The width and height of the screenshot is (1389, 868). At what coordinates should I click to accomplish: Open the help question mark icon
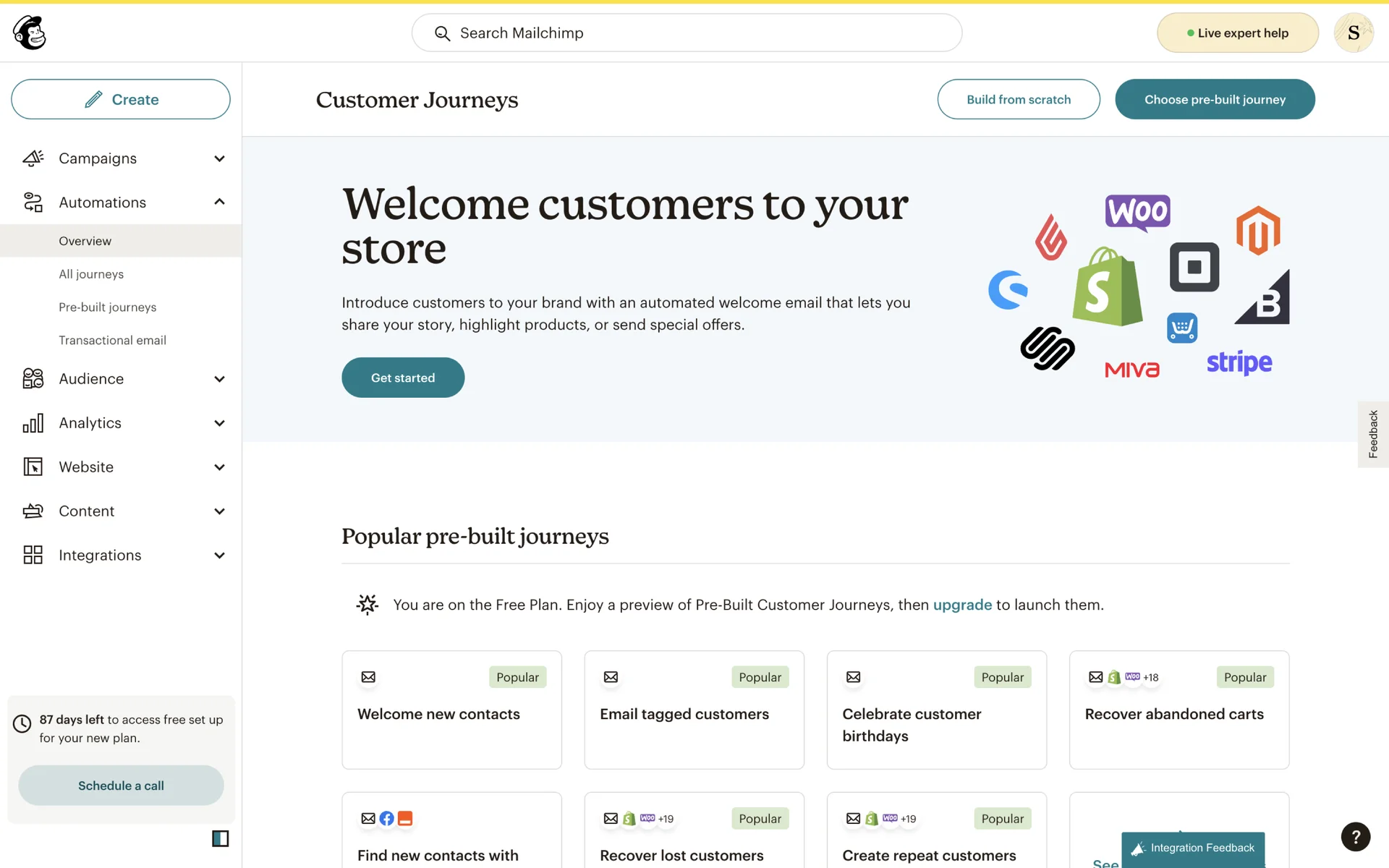1355,837
